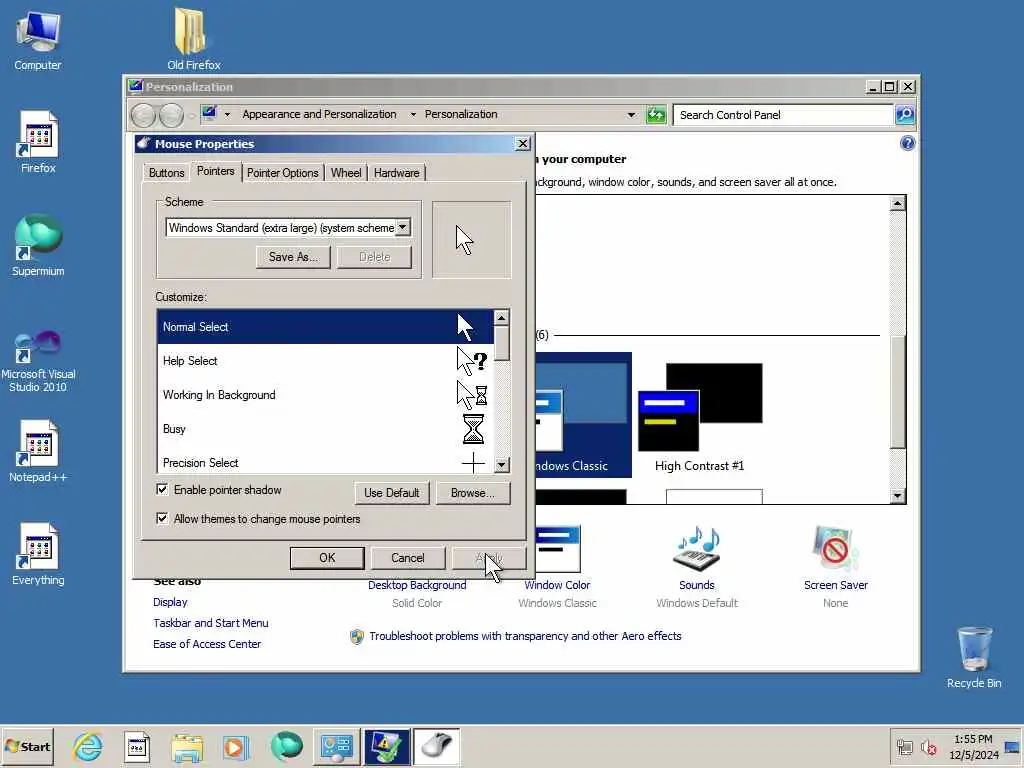Open the Taskbar and Start Menu link

click(210, 623)
